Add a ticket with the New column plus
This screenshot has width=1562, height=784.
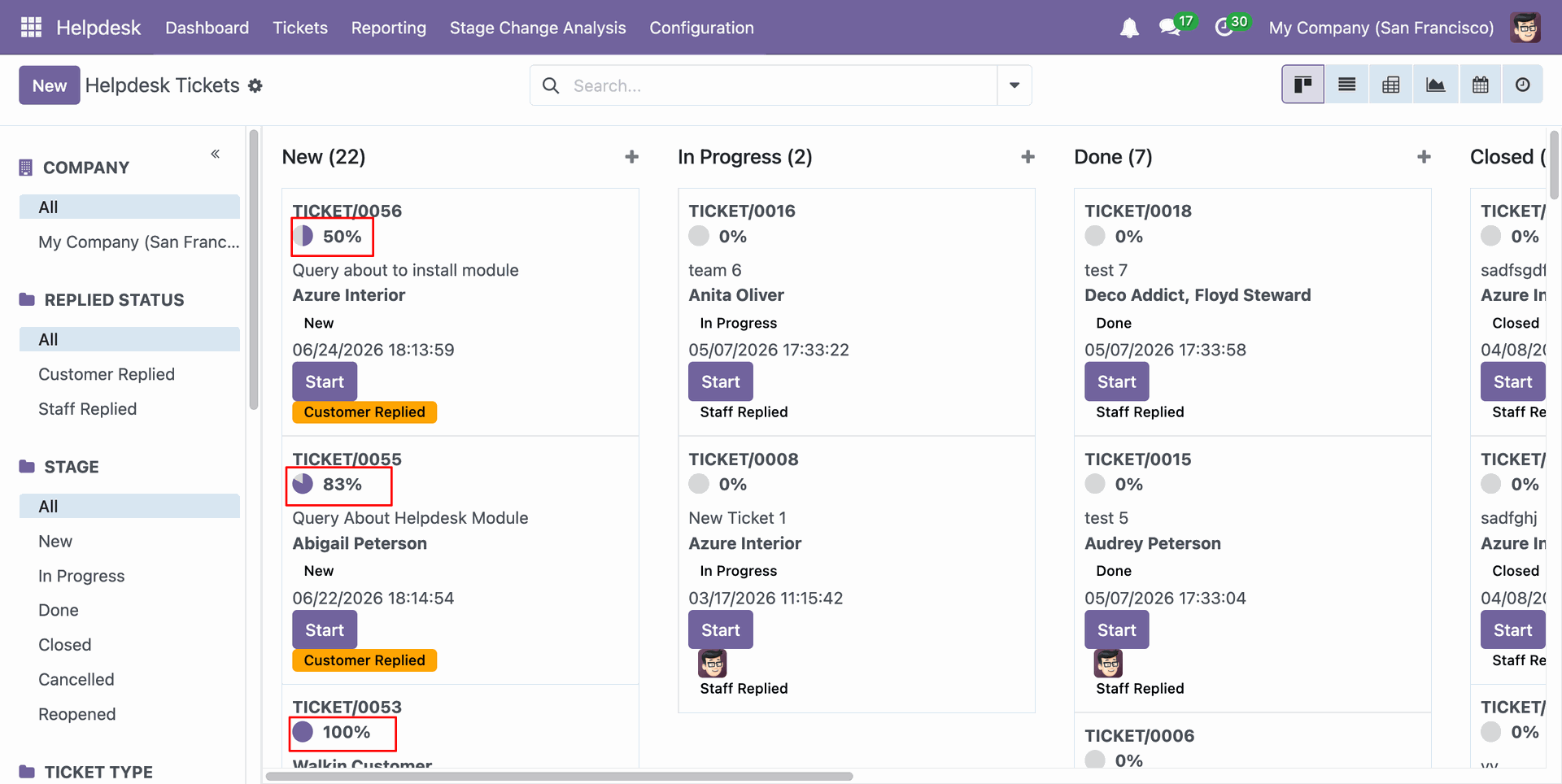631,157
